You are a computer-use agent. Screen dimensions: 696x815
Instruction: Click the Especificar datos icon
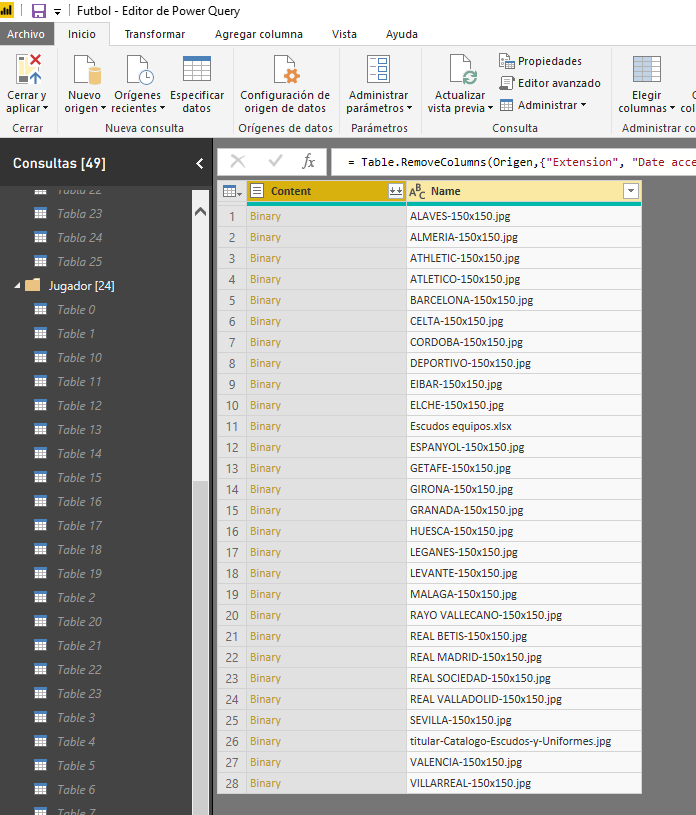coord(196,69)
